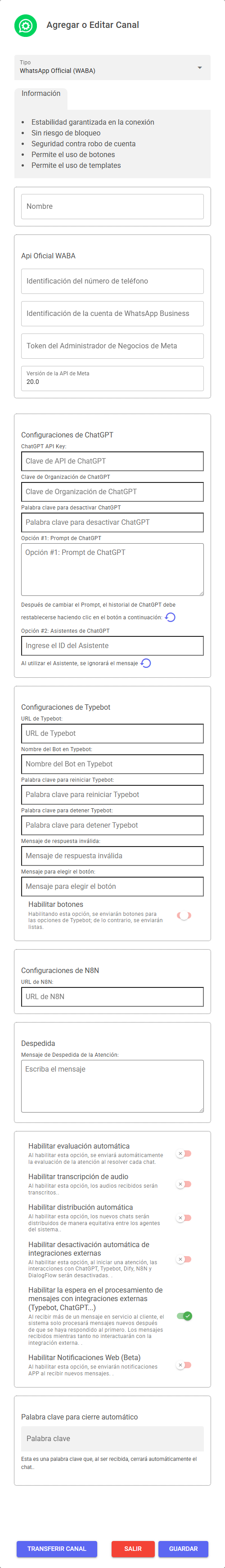
Task: Click the Palabra clave cierre automático field
Action: pos(112,1438)
